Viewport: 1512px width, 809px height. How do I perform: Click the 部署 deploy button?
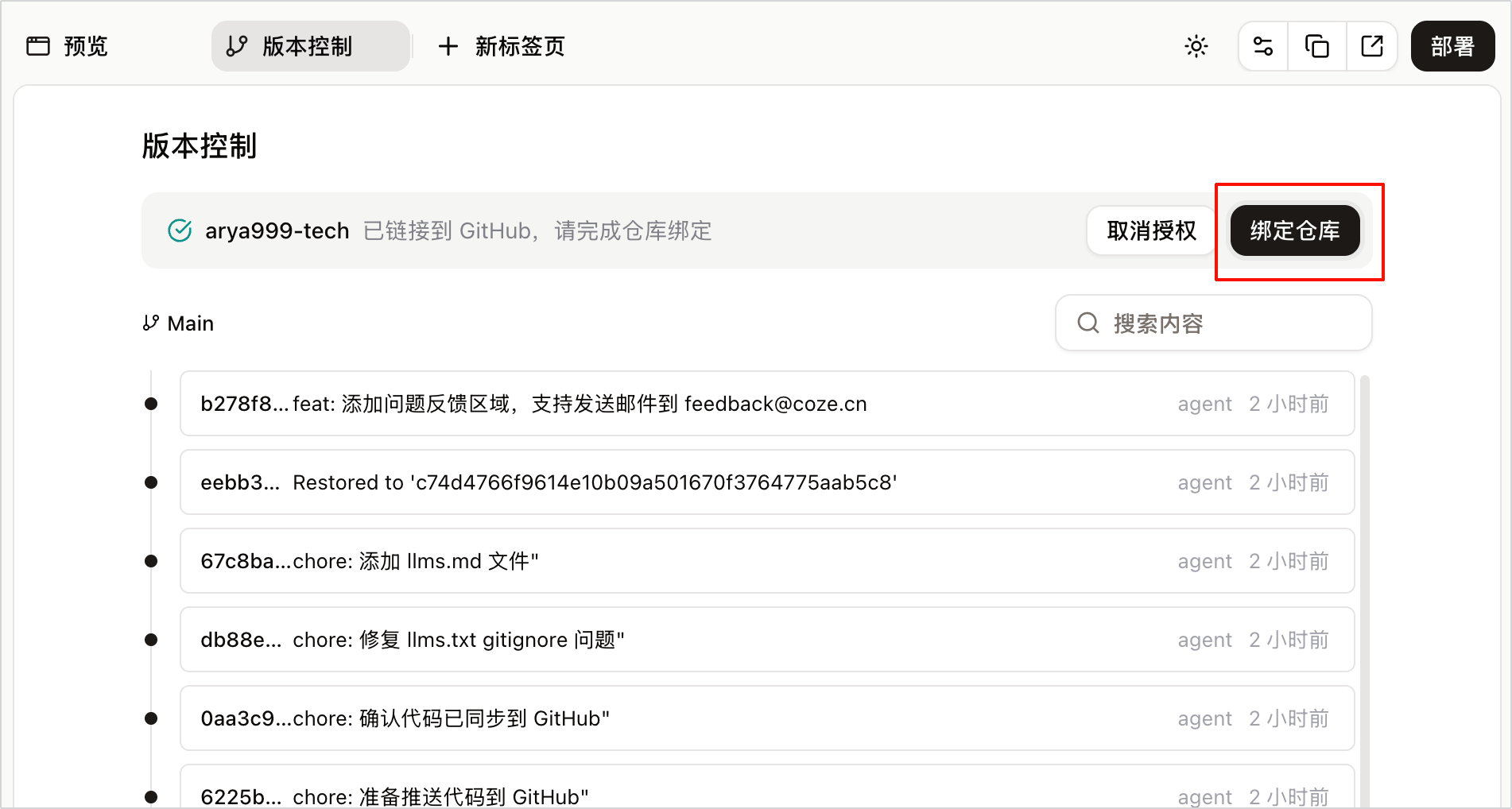(1452, 46)
